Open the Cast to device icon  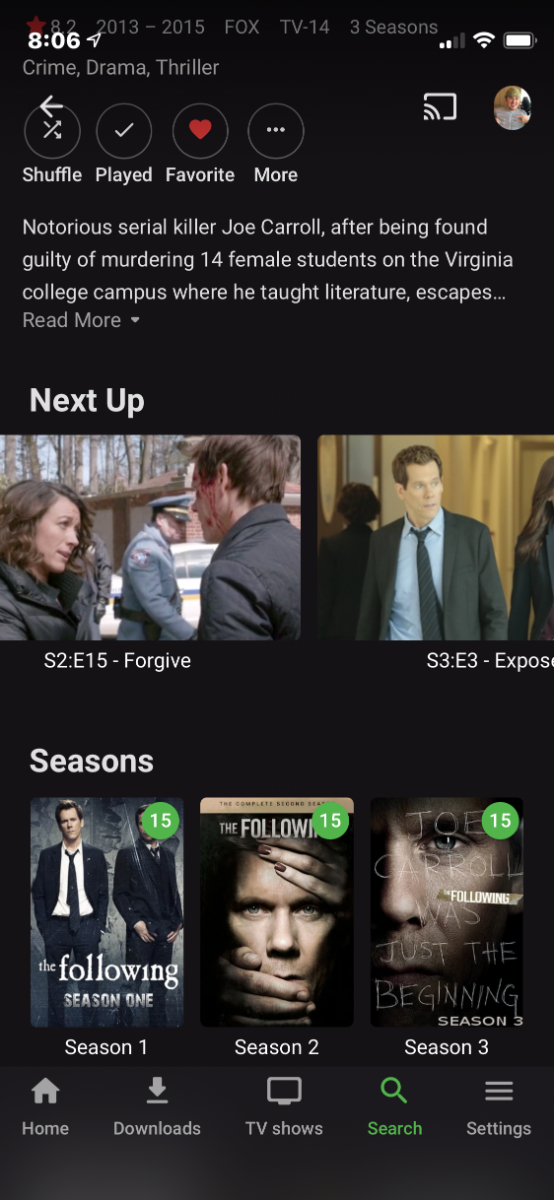pyautogui.click(x=440, y=107)
